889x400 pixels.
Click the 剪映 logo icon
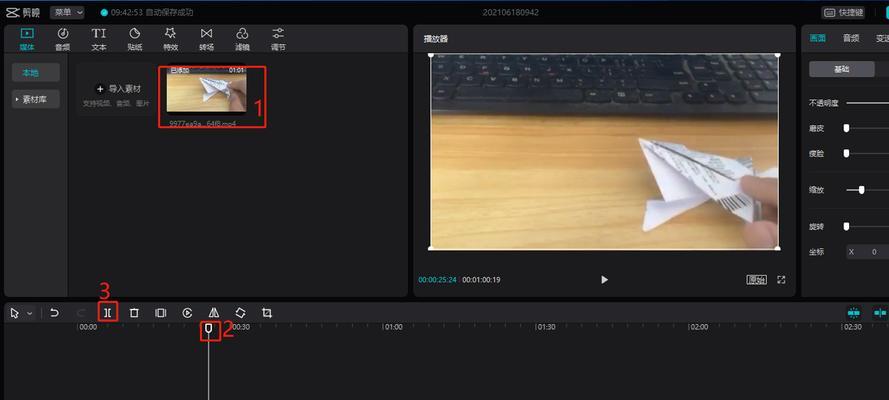[12, 12]
